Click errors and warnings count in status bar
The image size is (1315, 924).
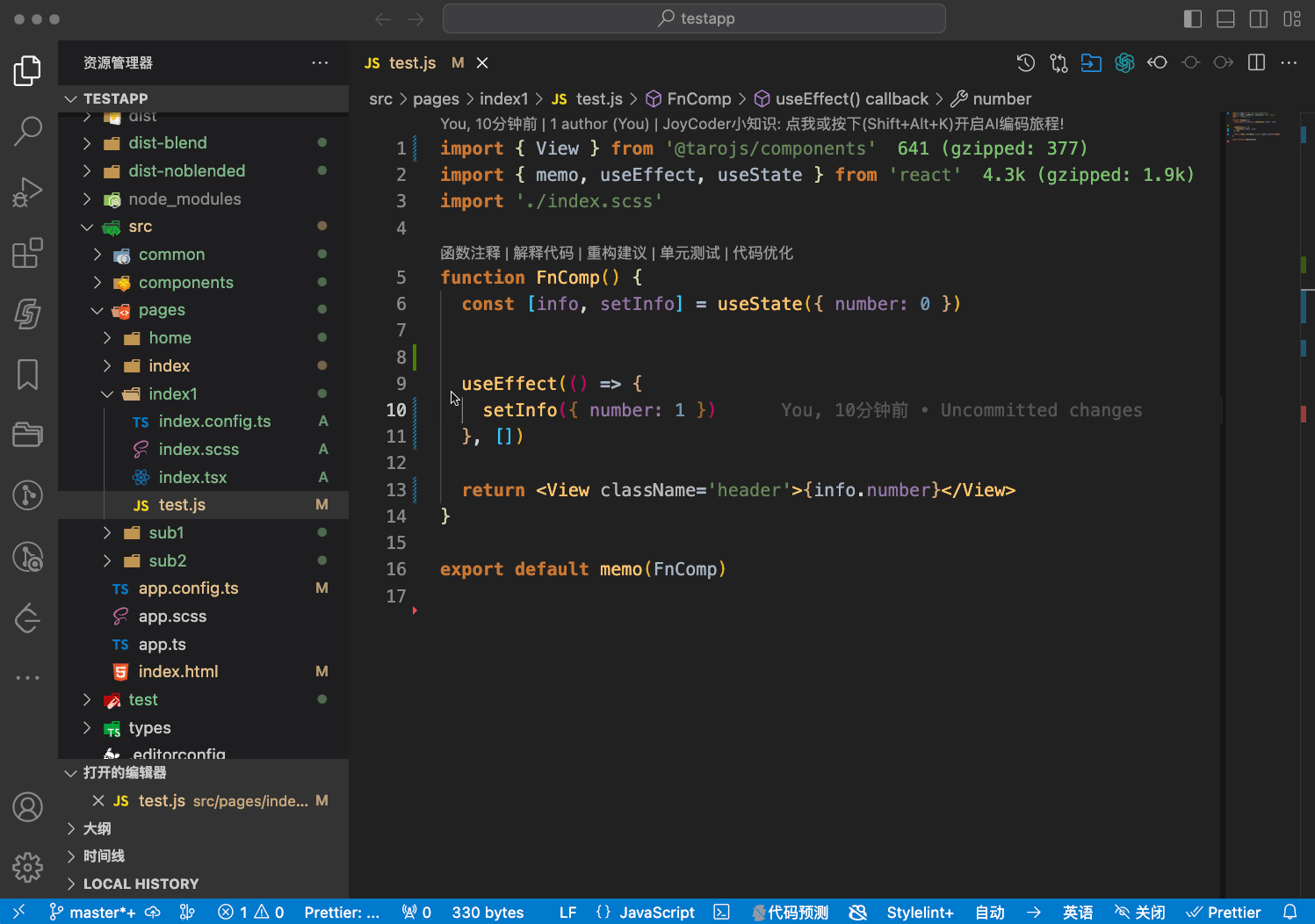pyautogui.click(x=251, y=912)
